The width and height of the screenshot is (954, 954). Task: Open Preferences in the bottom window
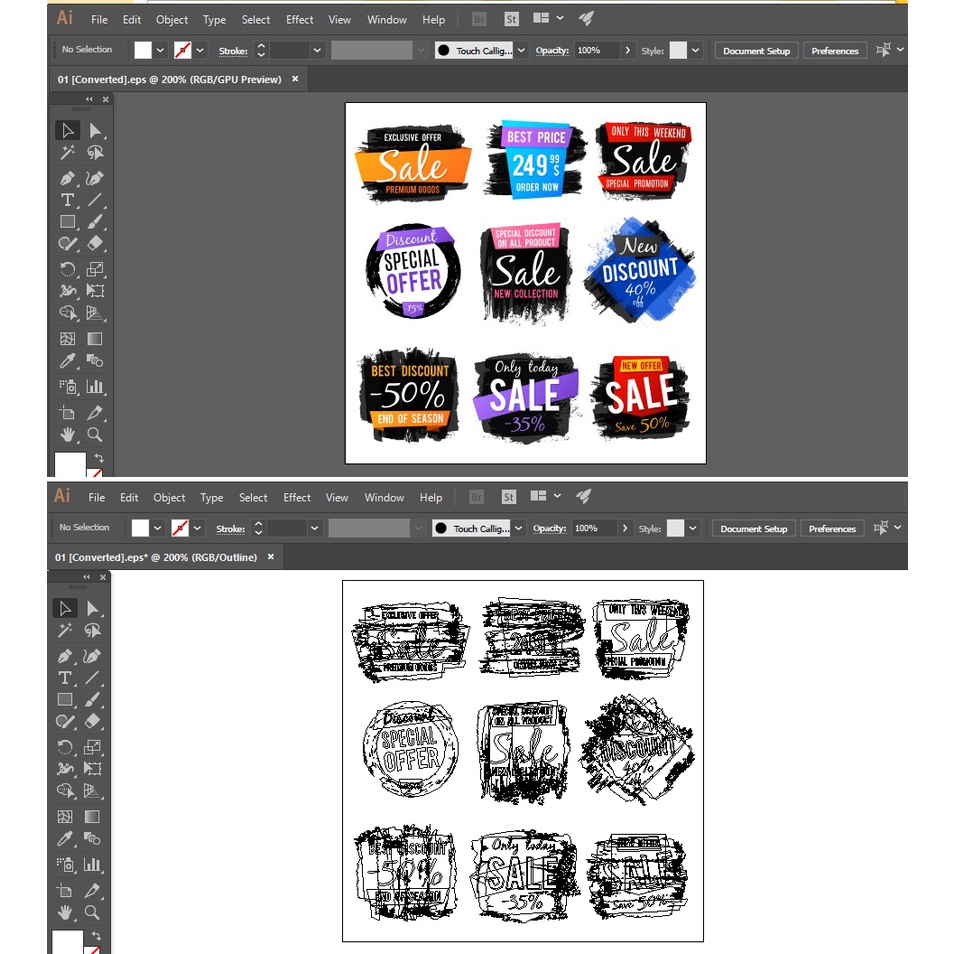tap(832, 528)
